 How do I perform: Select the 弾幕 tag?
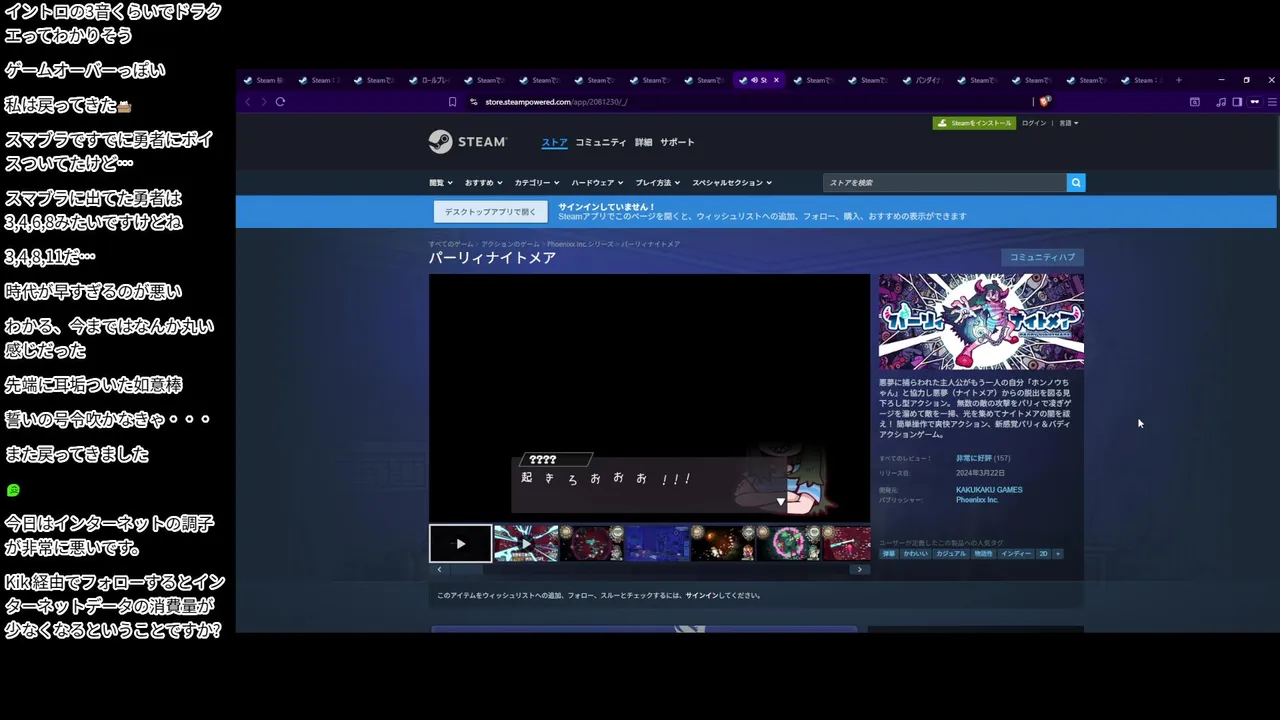[x=889, y=553]
